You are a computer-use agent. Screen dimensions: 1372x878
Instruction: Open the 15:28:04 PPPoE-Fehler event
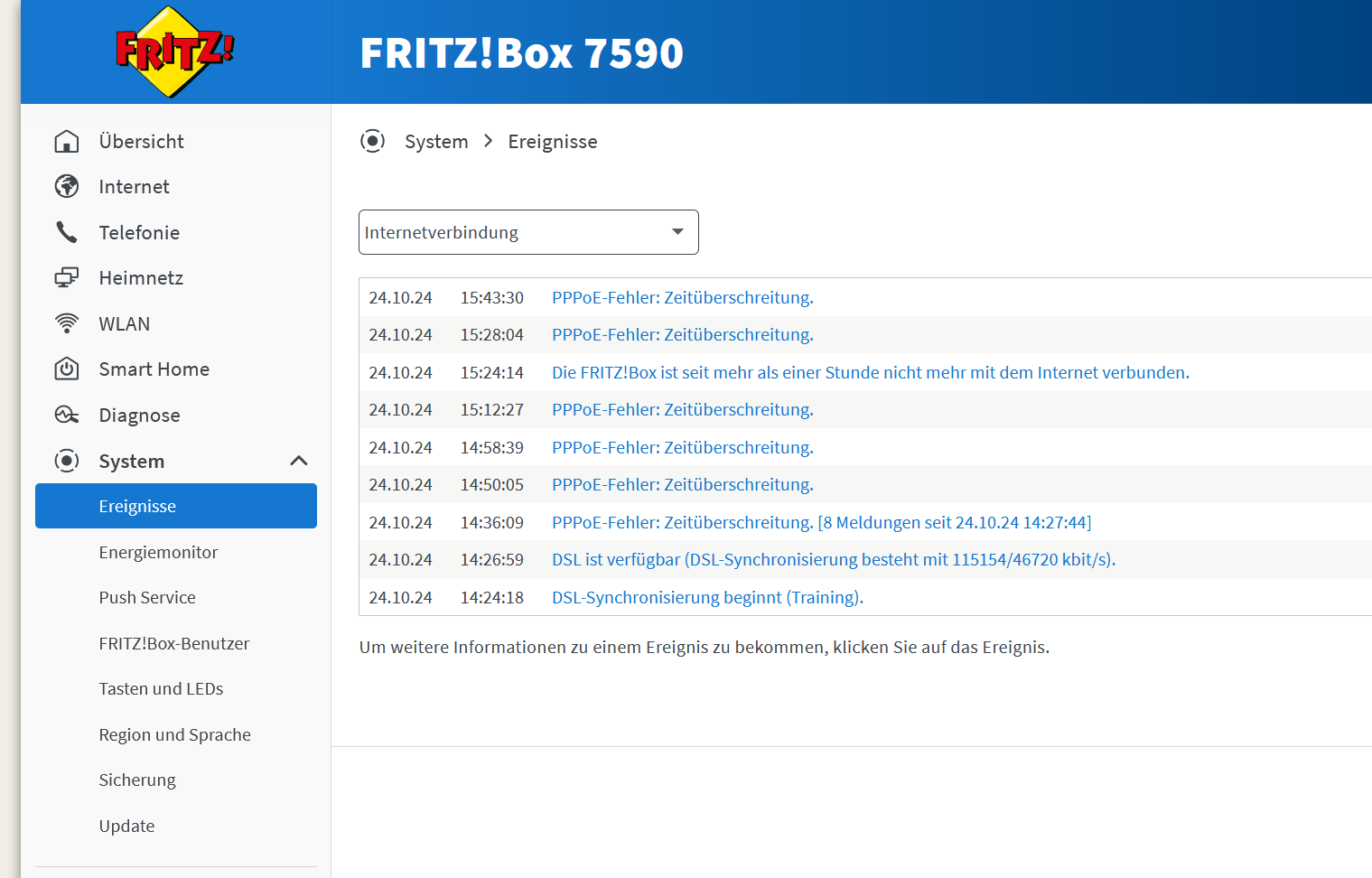coord(683,334)
